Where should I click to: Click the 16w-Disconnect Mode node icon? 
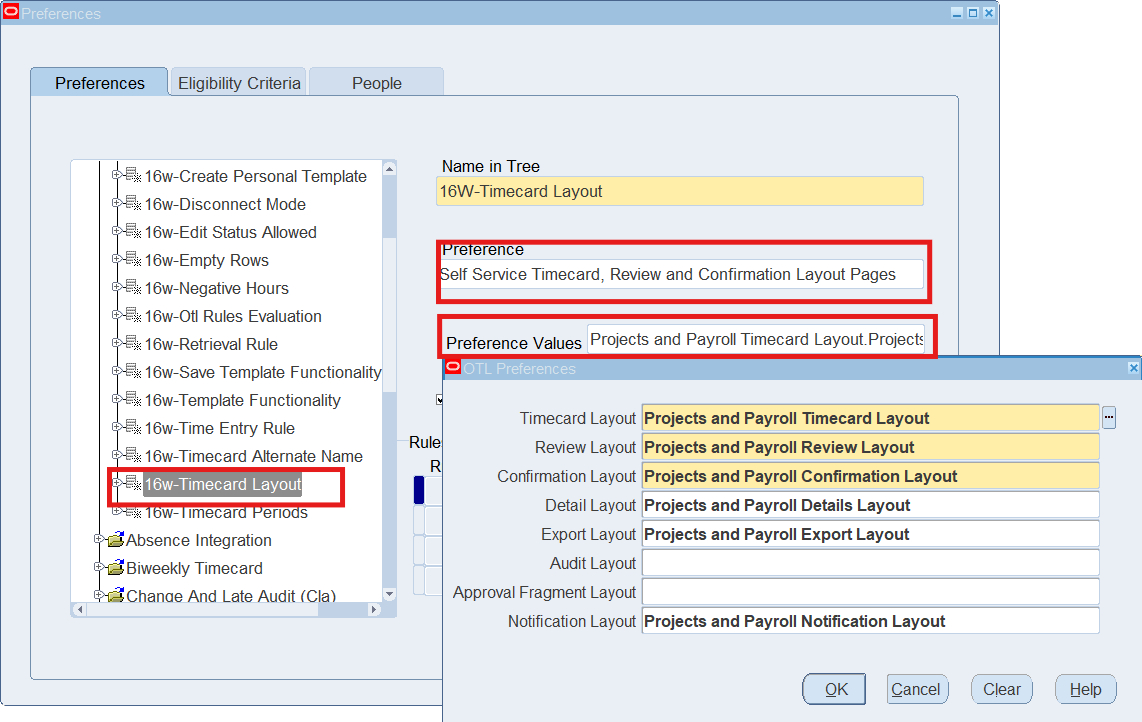coord(133,204)
